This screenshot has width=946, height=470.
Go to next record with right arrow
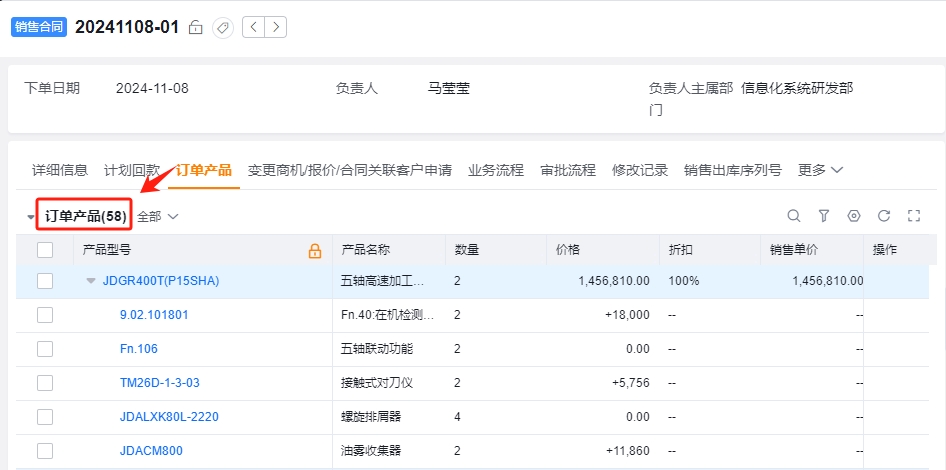click(276, 27)
